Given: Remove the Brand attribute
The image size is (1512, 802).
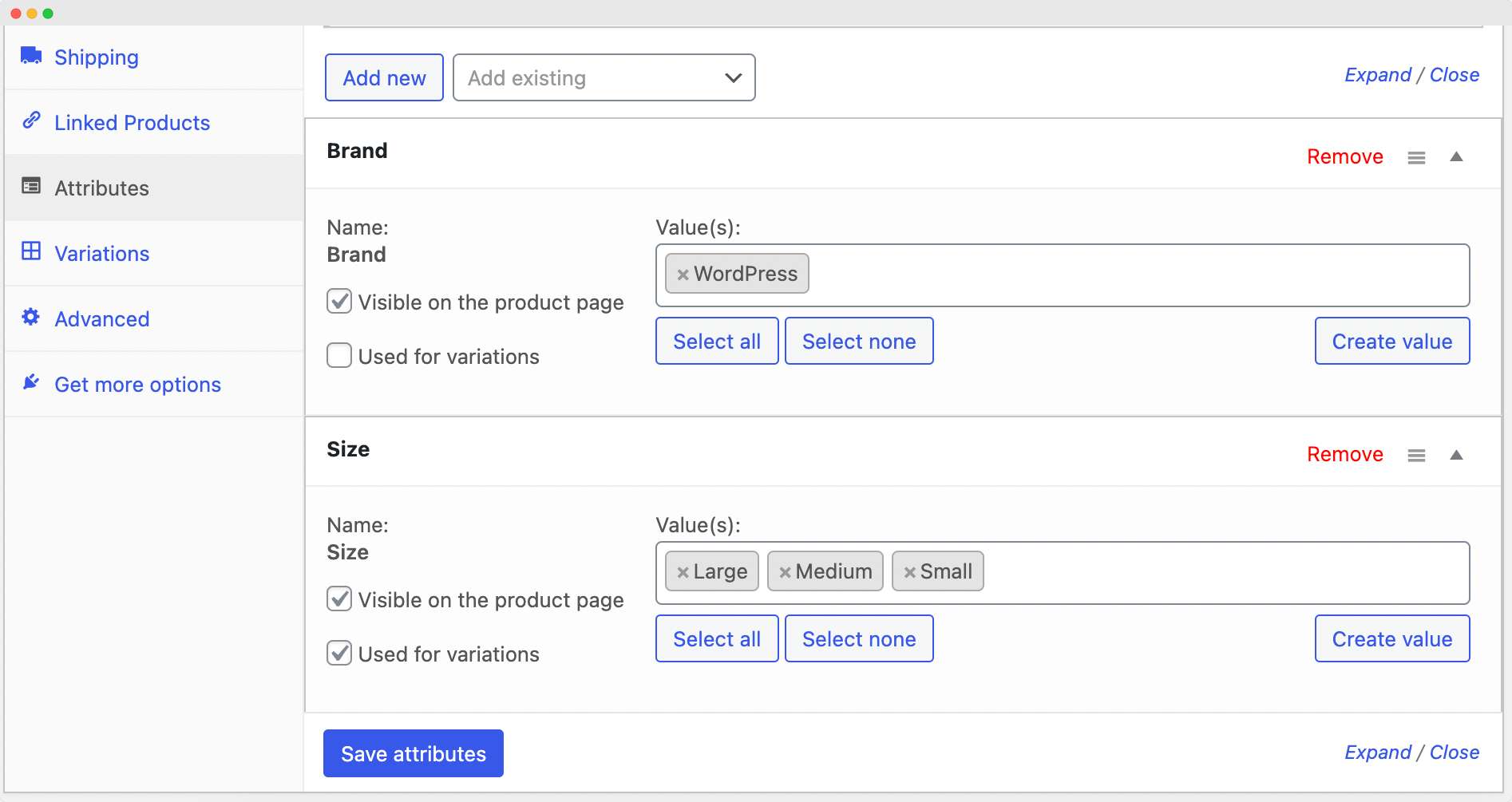Looking at the screenshot, I should pyautogui.click(x=1344, y=156).
